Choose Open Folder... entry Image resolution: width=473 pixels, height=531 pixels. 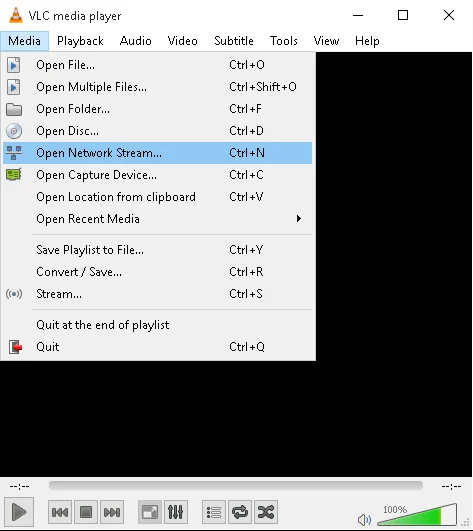(x=157, y=109)
